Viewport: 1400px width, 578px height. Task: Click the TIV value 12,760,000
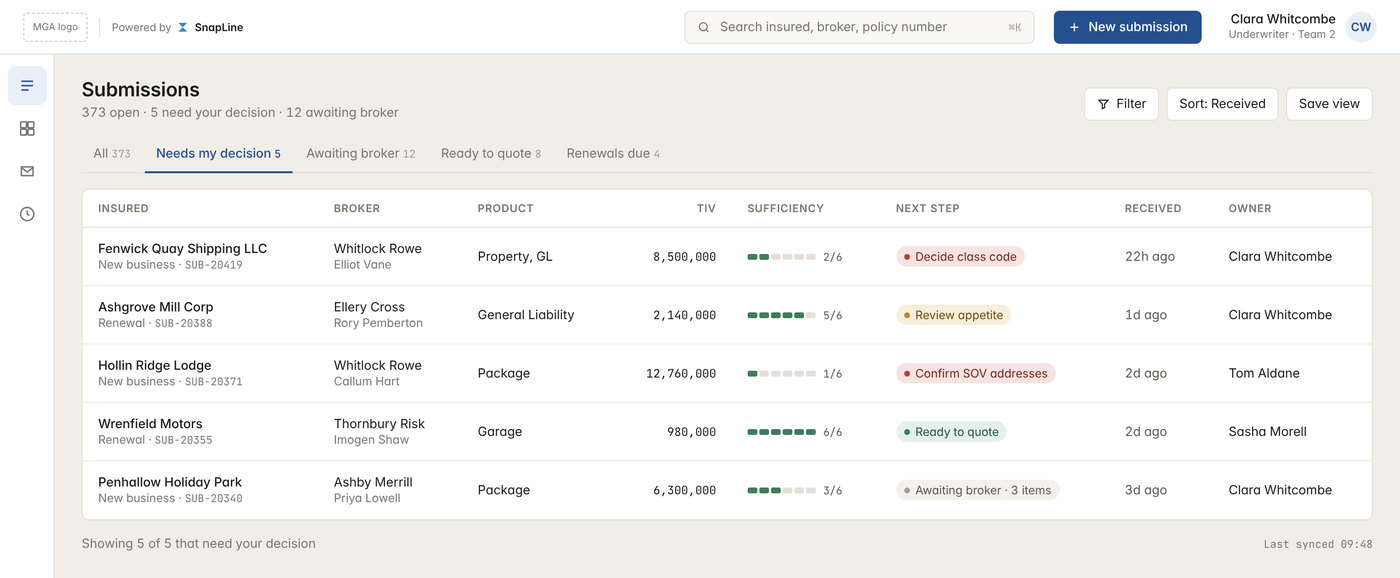click(x=681, y=374)
